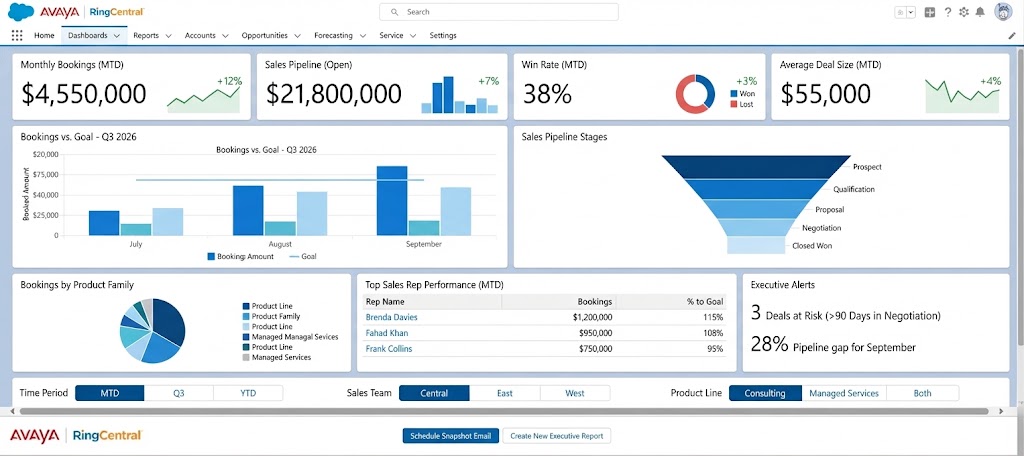Click the Avaya logo in header

point(59,12)
